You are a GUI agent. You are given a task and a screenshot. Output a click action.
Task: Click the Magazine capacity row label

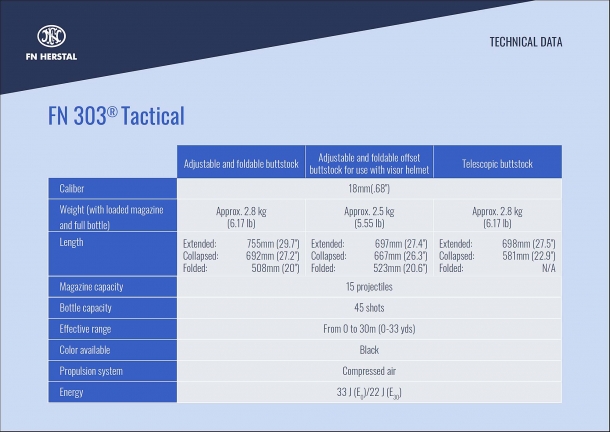pos(91,287)
